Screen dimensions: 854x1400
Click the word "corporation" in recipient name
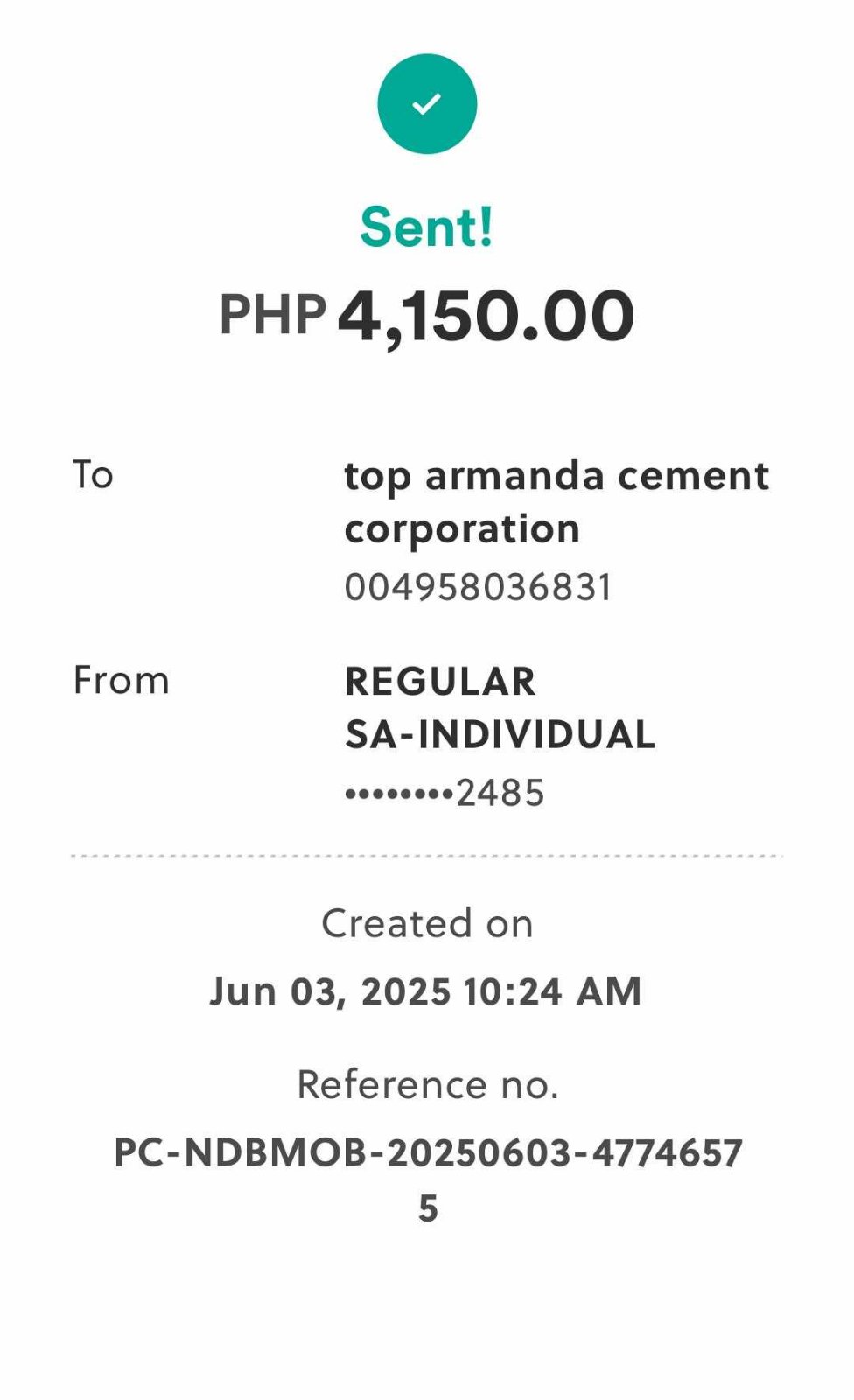point(462,529)
